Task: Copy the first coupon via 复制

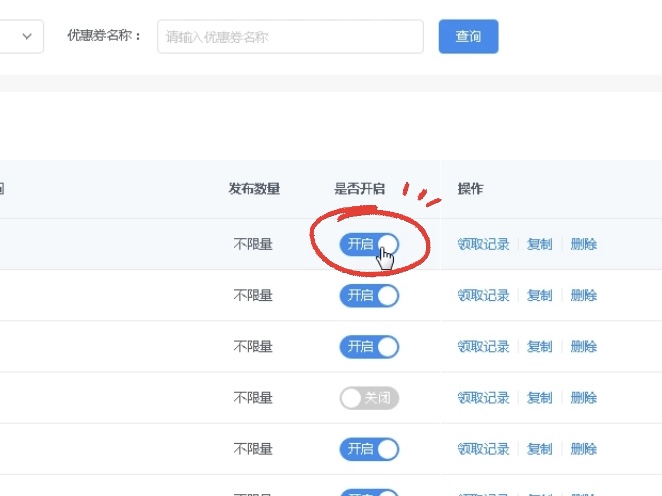Action: (x=540, y=244)
